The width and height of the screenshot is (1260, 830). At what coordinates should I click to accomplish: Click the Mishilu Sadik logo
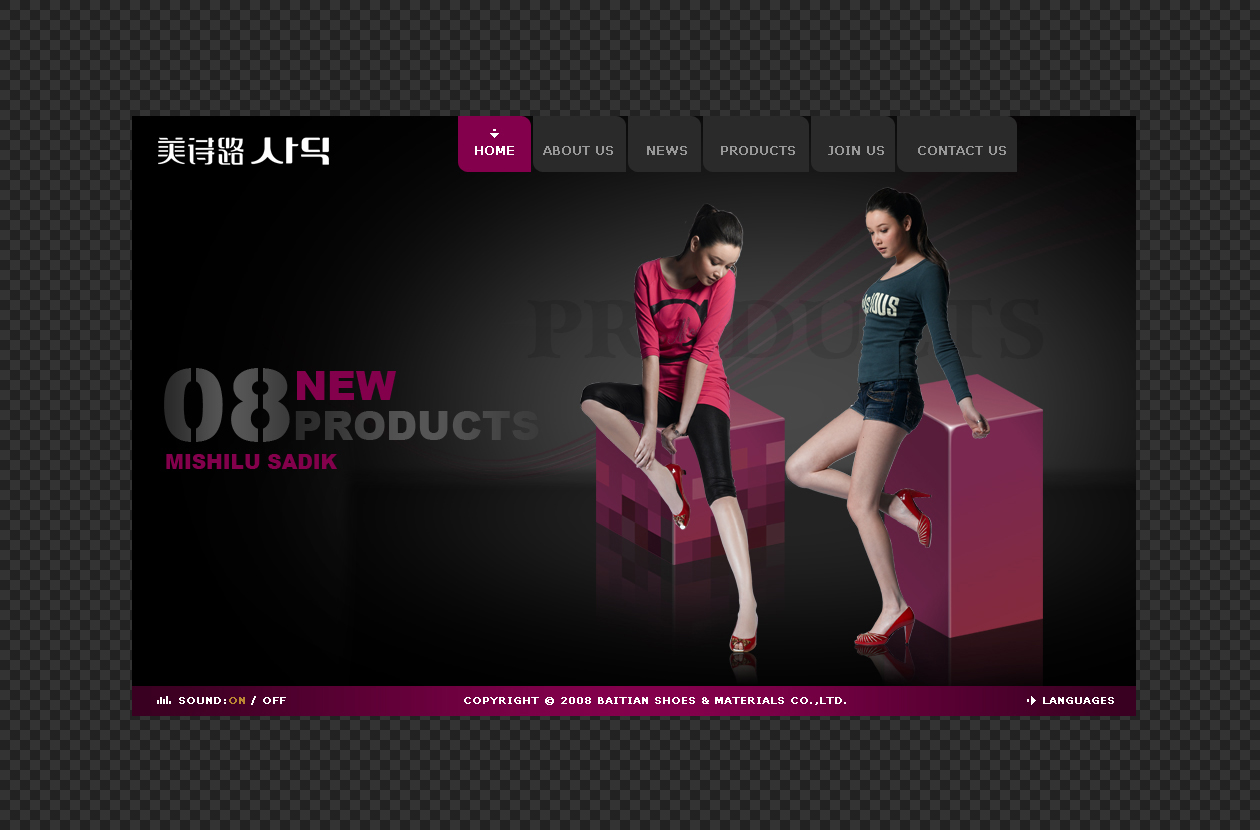coord(243,151)
